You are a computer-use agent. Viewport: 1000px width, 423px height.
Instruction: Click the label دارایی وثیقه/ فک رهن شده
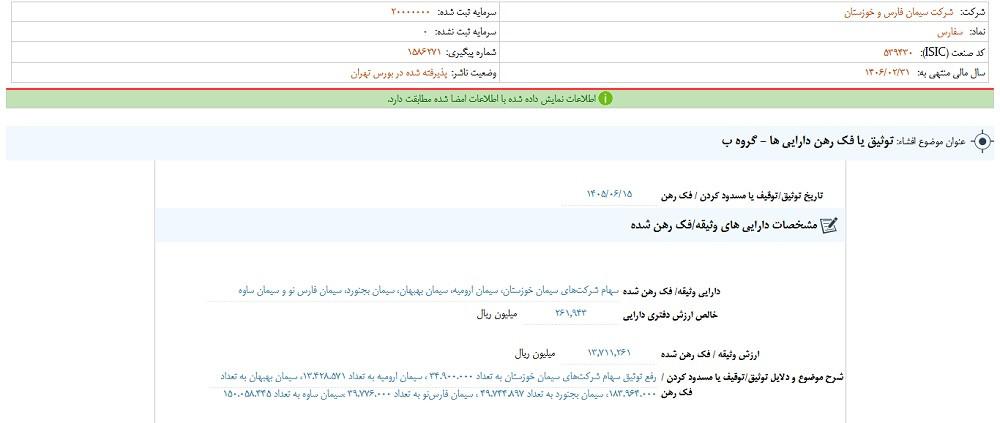click(671, 291)
